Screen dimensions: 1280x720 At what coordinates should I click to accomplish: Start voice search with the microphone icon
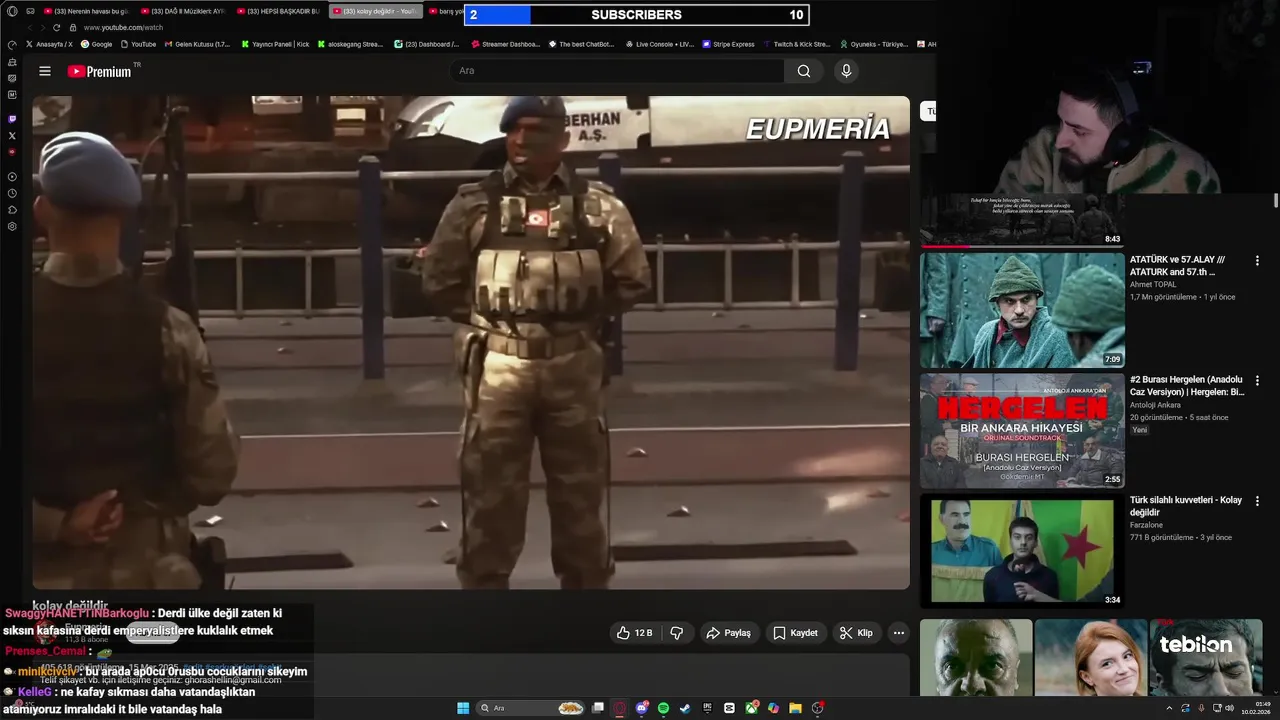(846, 71)
